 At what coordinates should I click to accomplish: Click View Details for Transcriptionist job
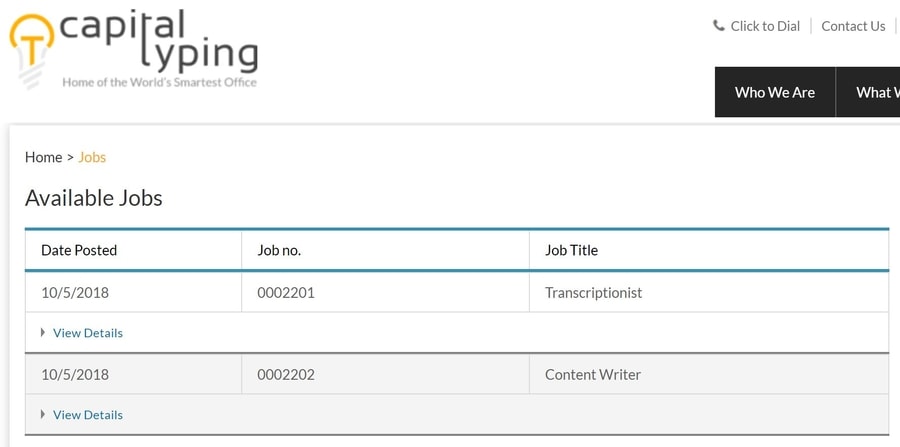(88, 333)
